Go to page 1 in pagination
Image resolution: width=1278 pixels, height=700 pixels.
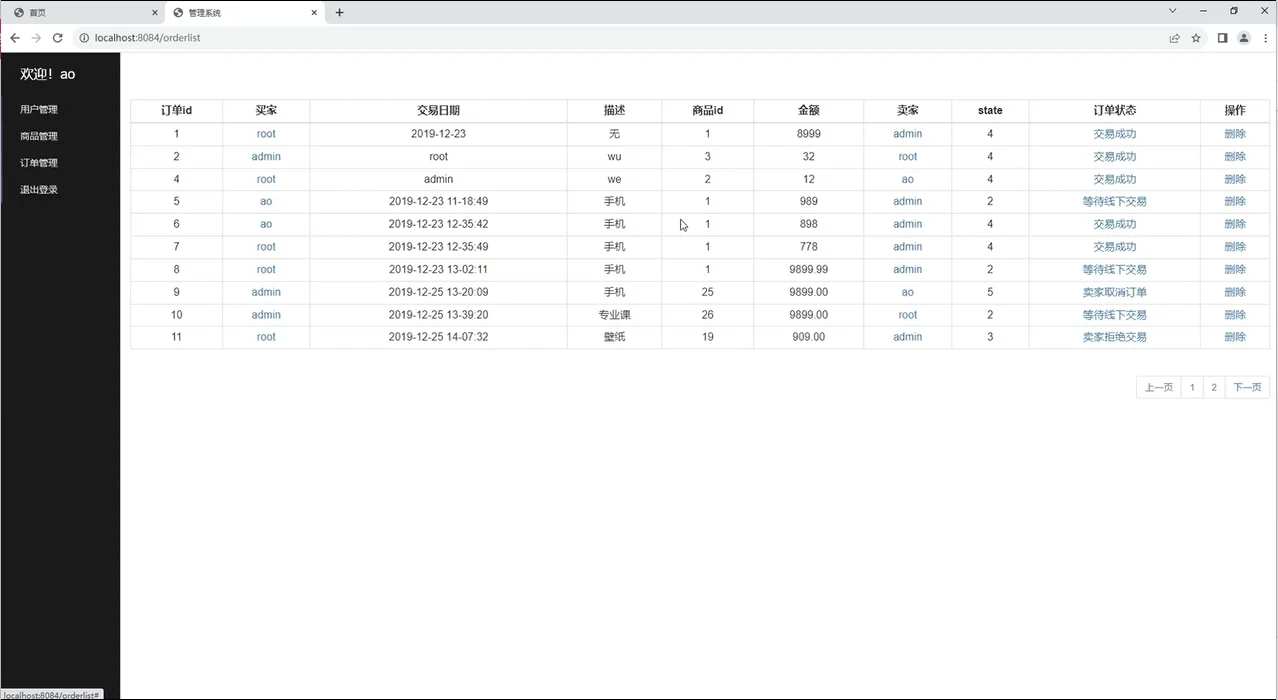(x=1192, y=387)
